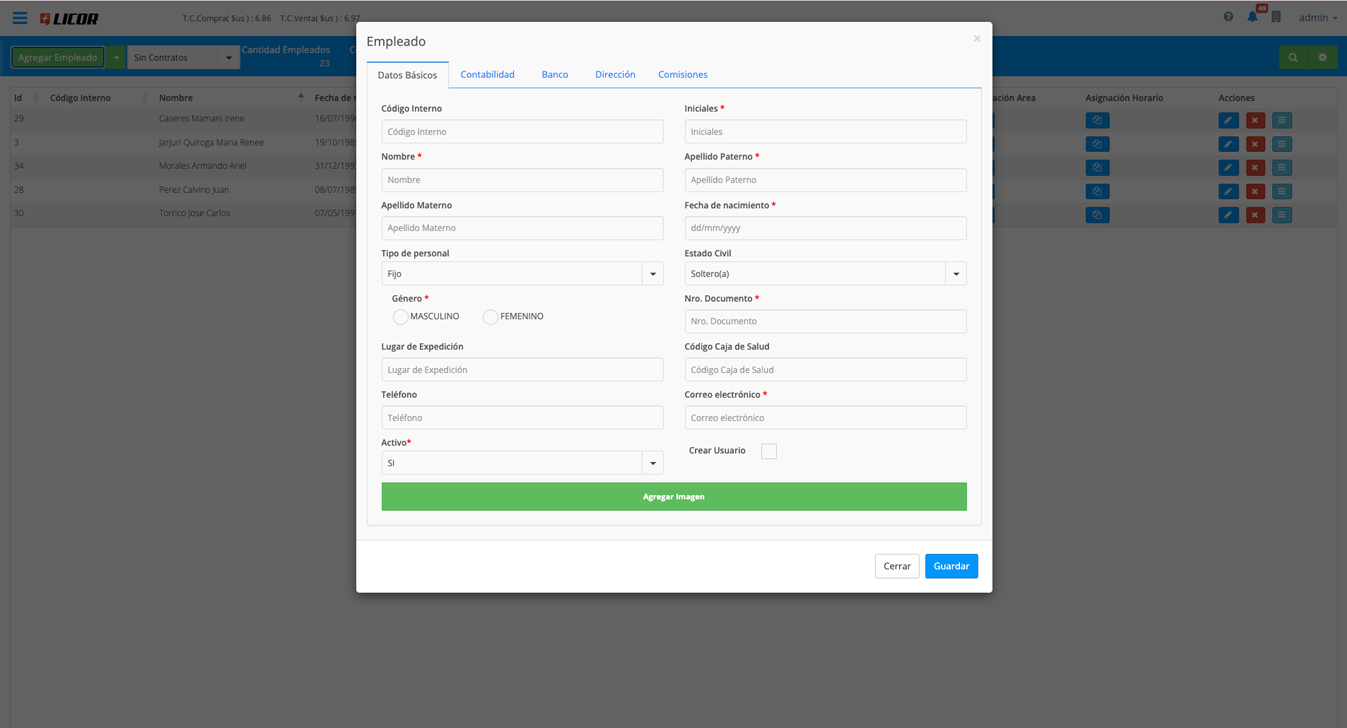1347x728 pixels.
Task: Select the FEMENINO gender radio button
Action: [x=490, y=317]
